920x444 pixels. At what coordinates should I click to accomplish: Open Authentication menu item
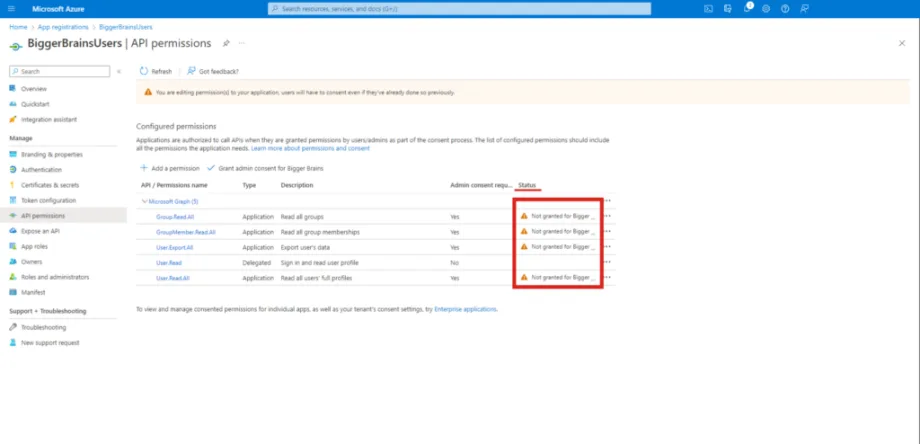coord(41,170)
